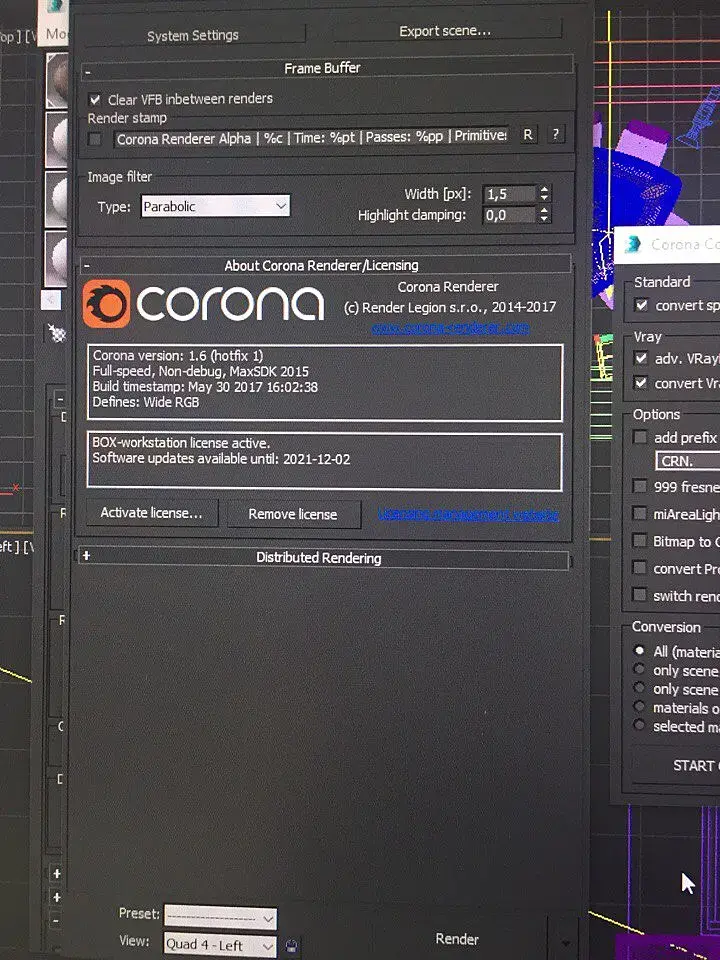Screen dimensions: 720x960
Task: Click the render stamp text field
Action: [x=313, y=138]
